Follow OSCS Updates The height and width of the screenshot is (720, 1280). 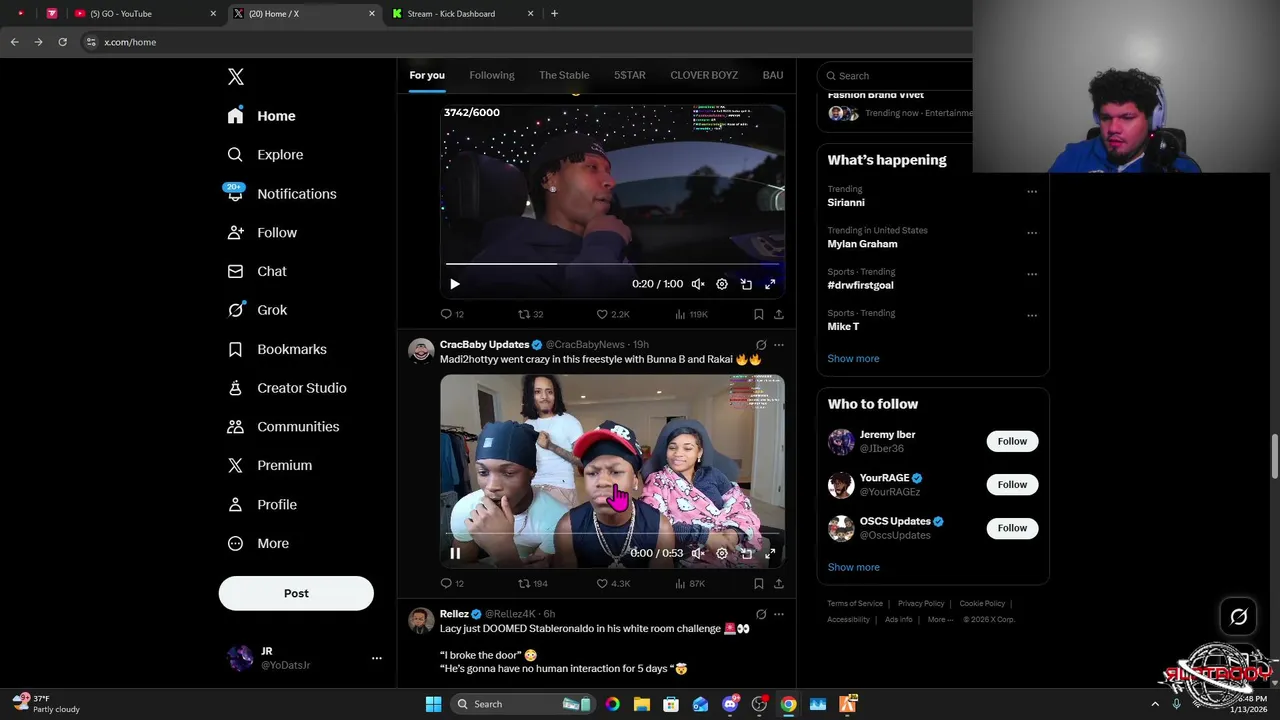[1012, 528]
